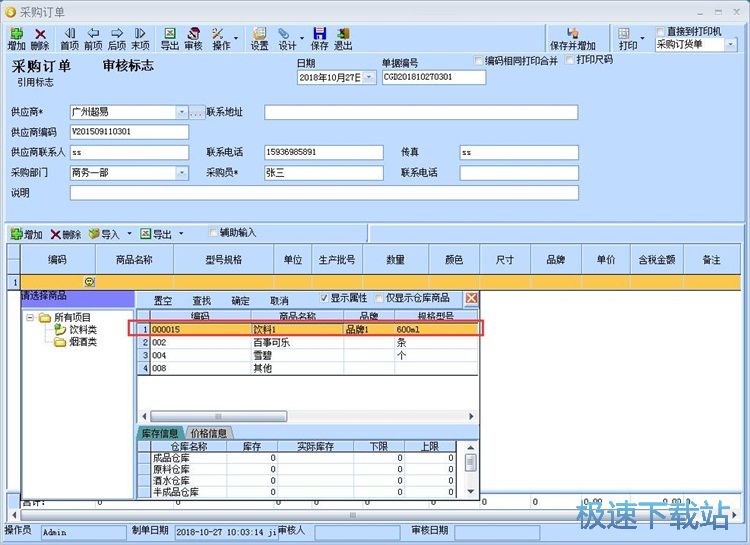The image size is (750, 545).
Task: Select product row 008 其他
Action: pyautogui.click(x=307, y=368)
